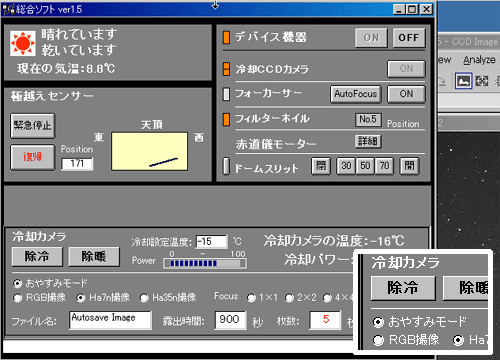Click the 露出時間 field showing 900
The image size is (500, 360).
coord(231,320)
